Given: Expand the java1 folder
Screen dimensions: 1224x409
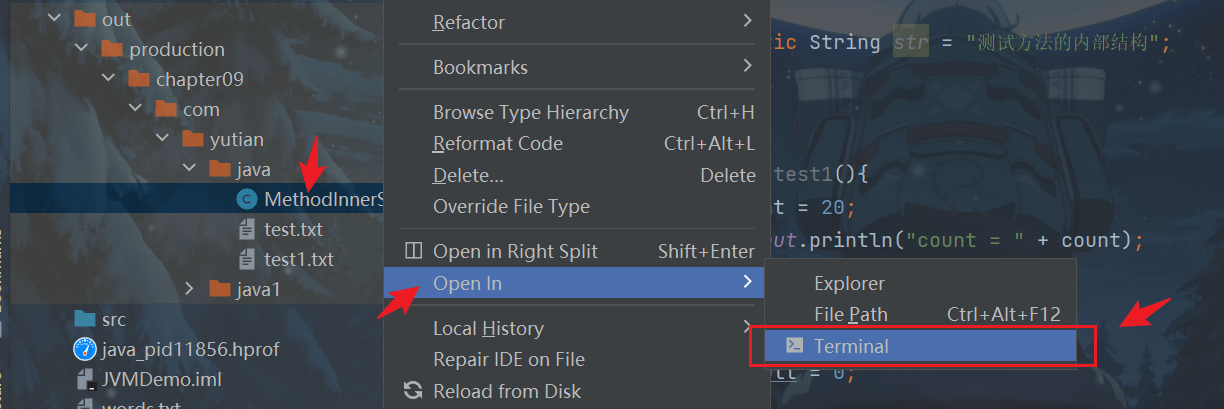Looking at the screenshot, I should pyautogui.click(x=190, y=289).
